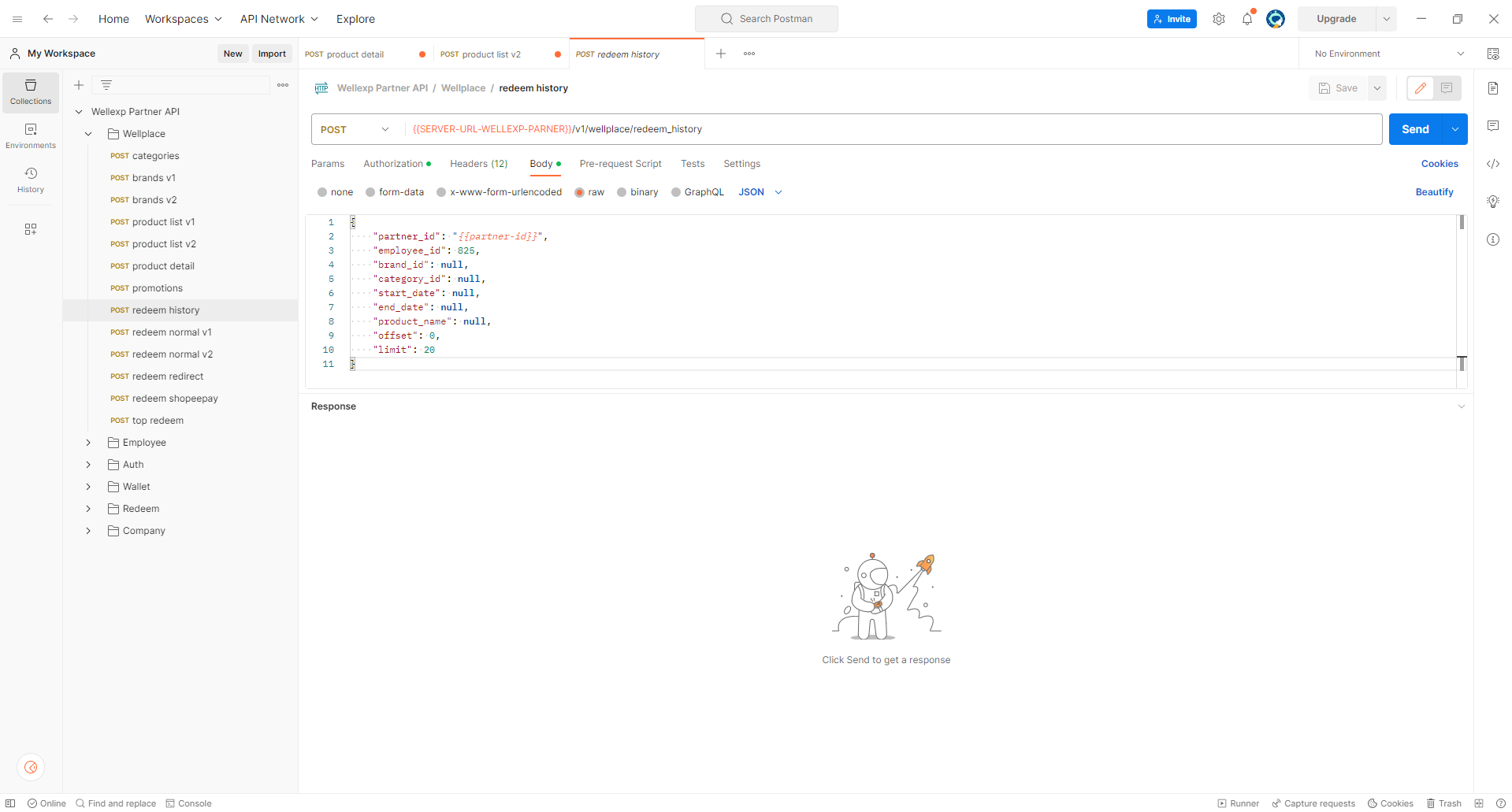Open the code snippet panel
Screen dimensions: 1512x812
click(1492, 164)
